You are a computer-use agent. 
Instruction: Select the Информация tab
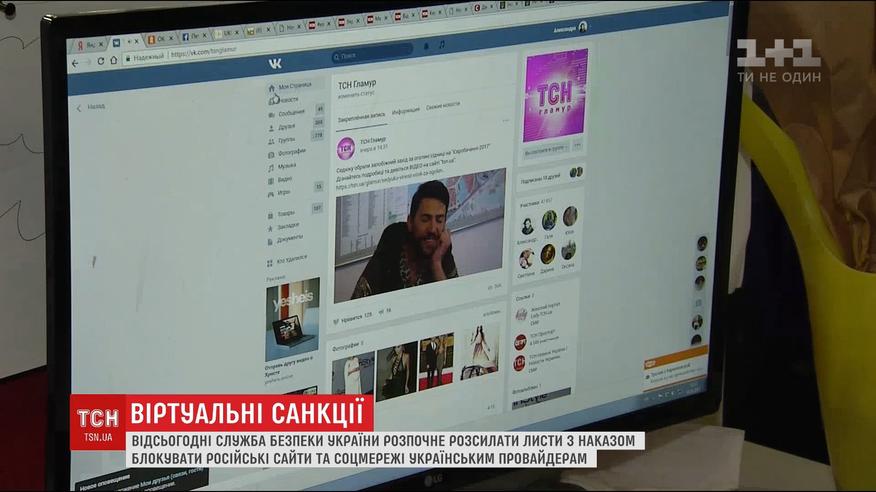(406, 111)
